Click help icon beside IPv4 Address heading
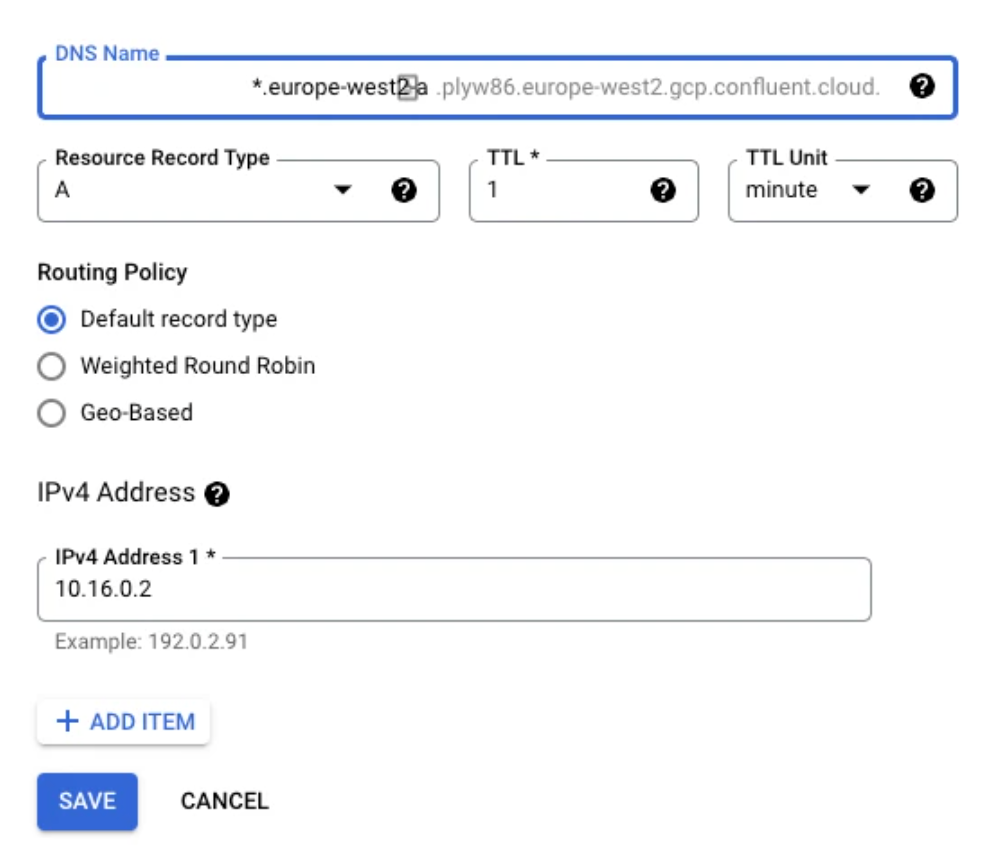The height and width of the screenshot is (860, 996). [217, 494]
